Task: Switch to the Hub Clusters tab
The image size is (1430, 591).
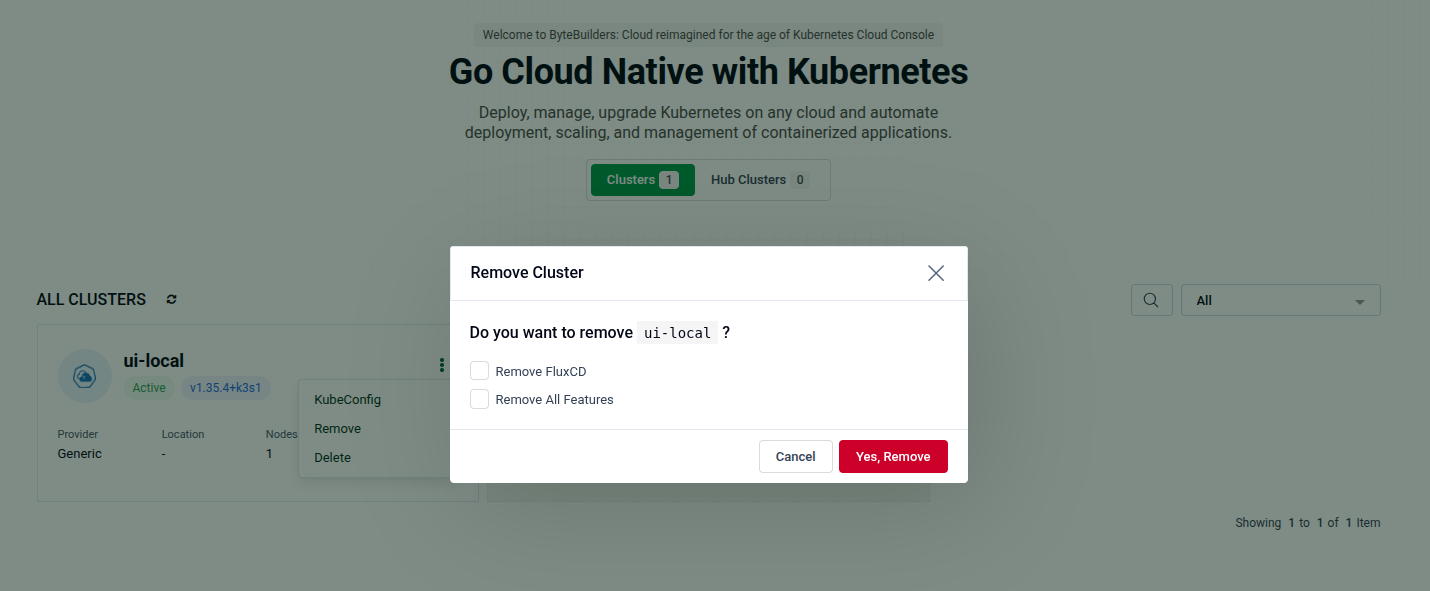Action: pos(760,180)
